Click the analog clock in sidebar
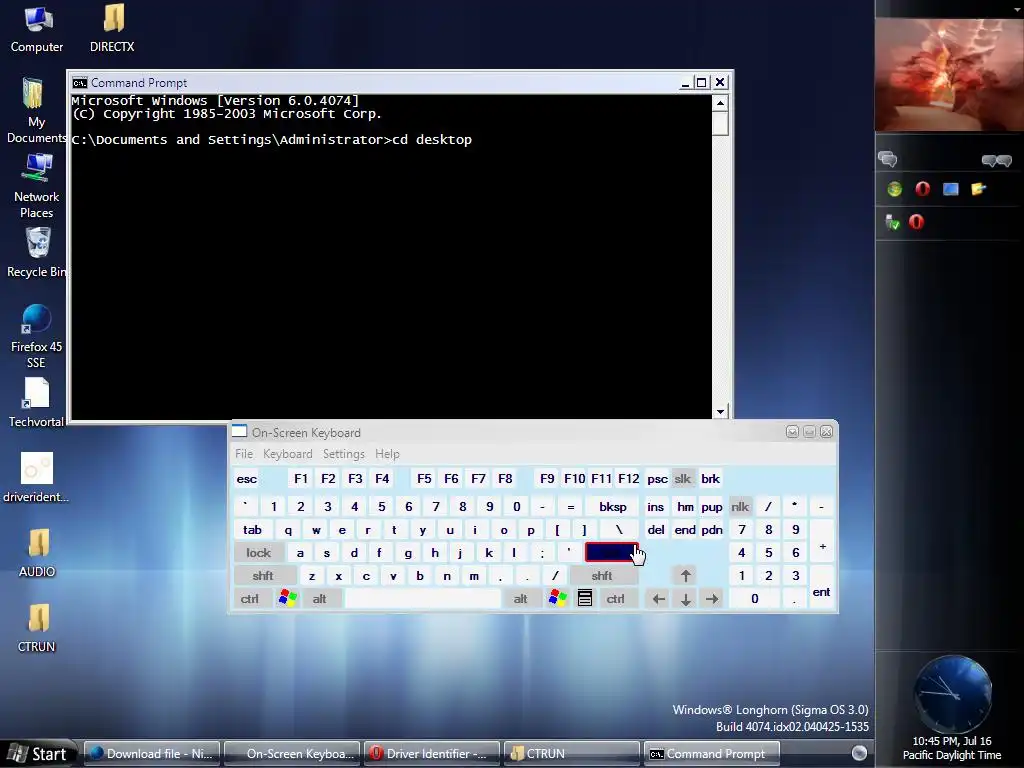This screenshot has width=1024, height=768. (x=952, y=694)
